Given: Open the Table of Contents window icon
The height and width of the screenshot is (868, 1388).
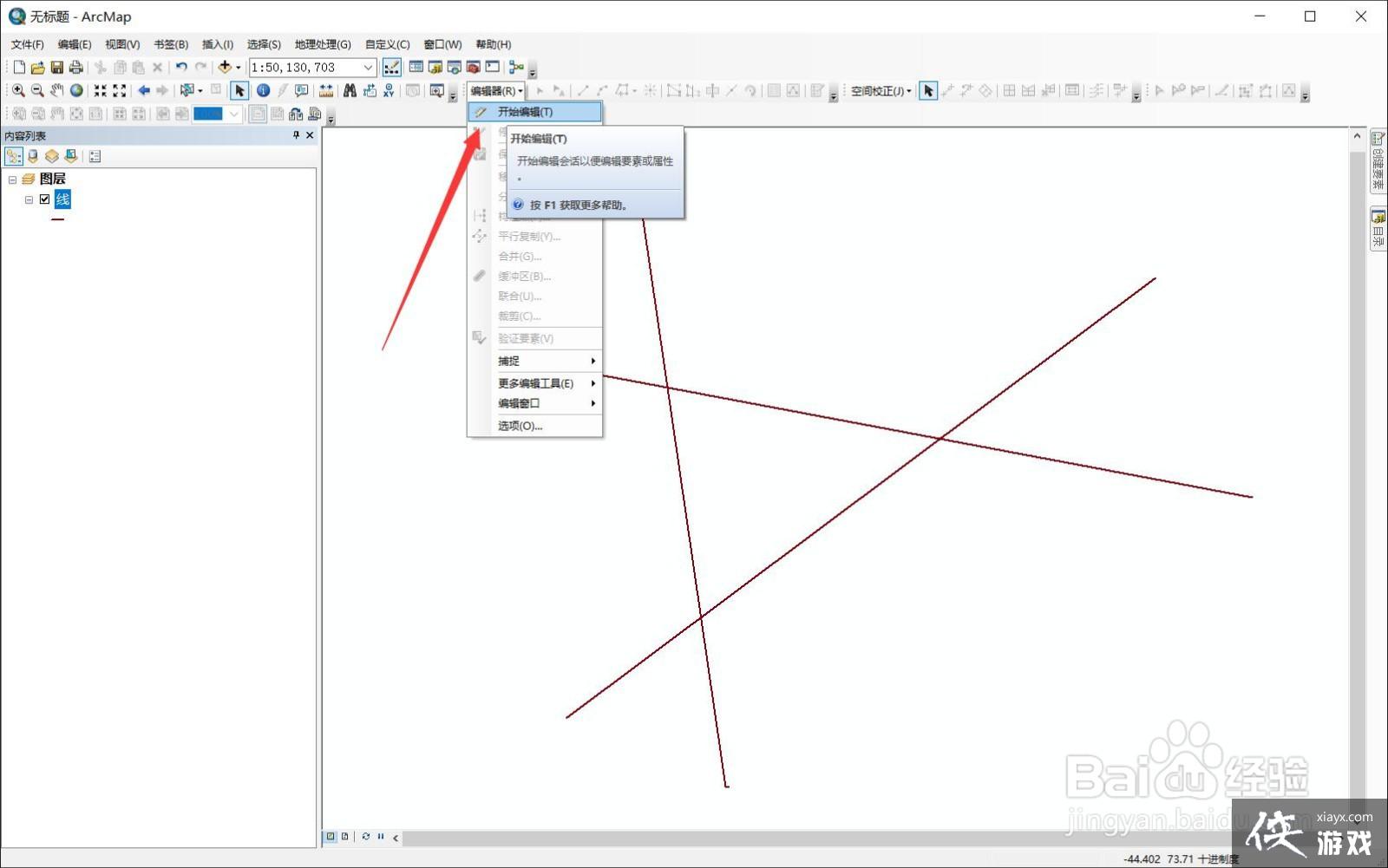Looking at the screenshot, I should pos(416,68).
